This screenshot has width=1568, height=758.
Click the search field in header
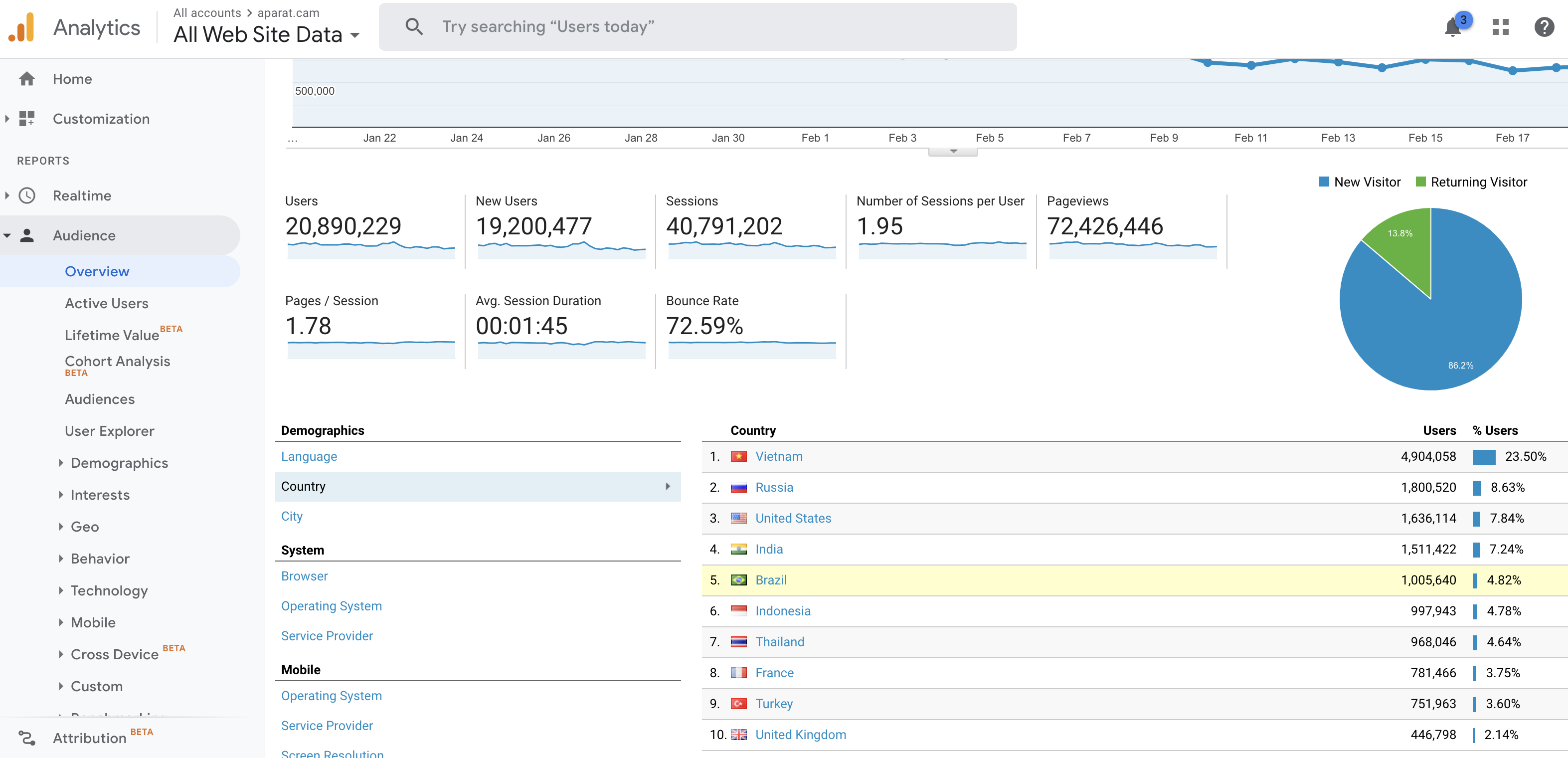[x=697, y=27]
